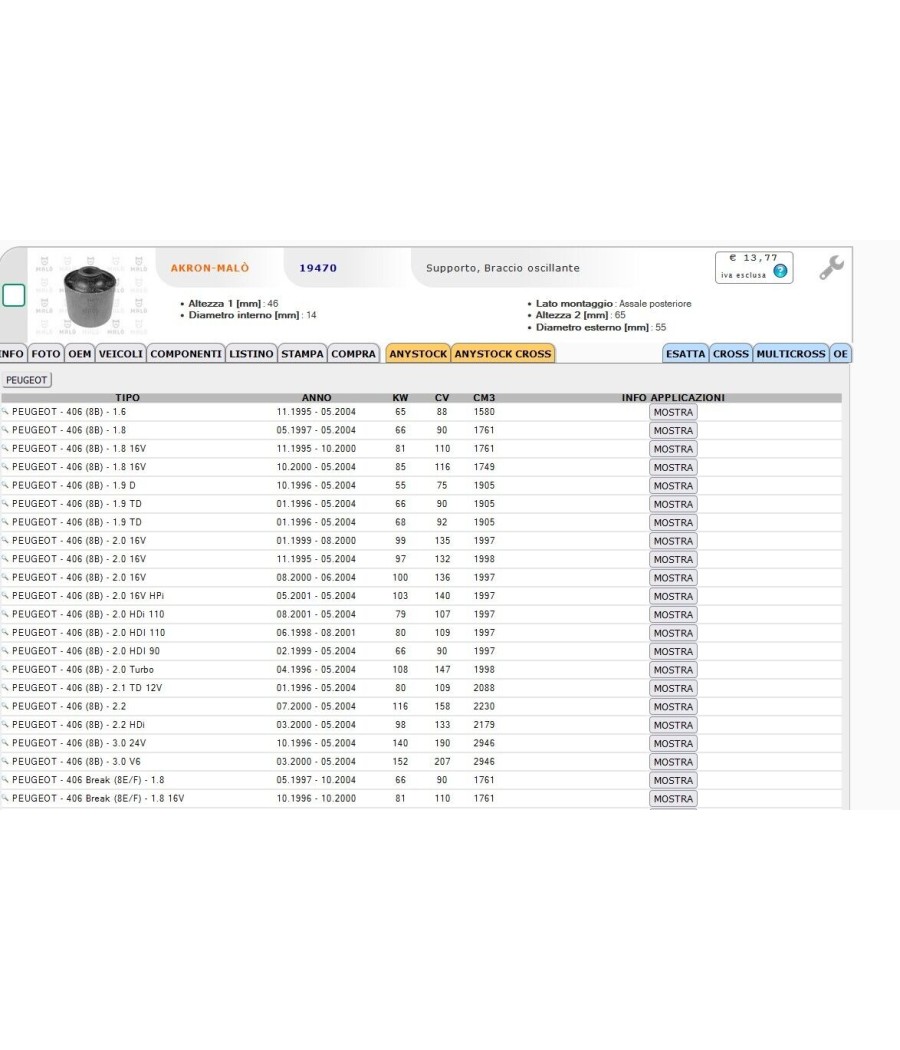Select the ESATTA tab

685,354
